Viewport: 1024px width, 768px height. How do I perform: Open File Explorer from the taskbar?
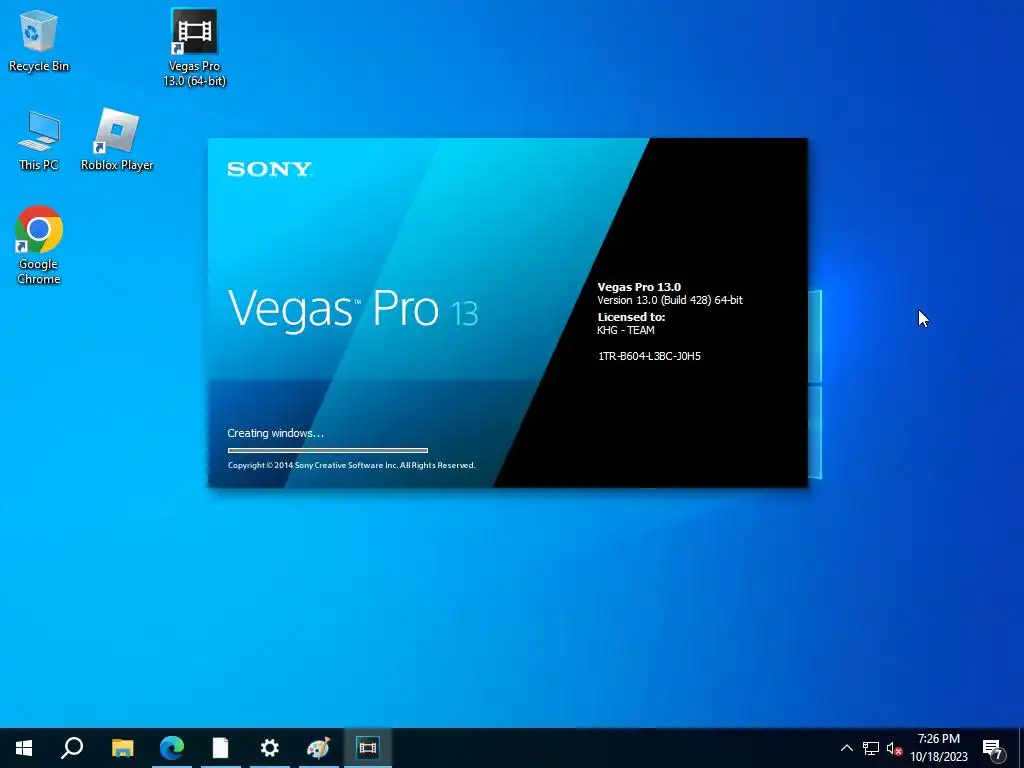coord(122,748)
